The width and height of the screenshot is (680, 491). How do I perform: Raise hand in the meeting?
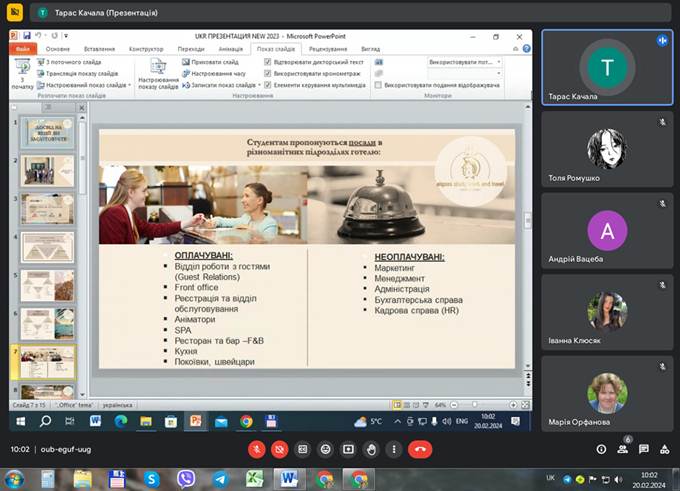point(372,450)
